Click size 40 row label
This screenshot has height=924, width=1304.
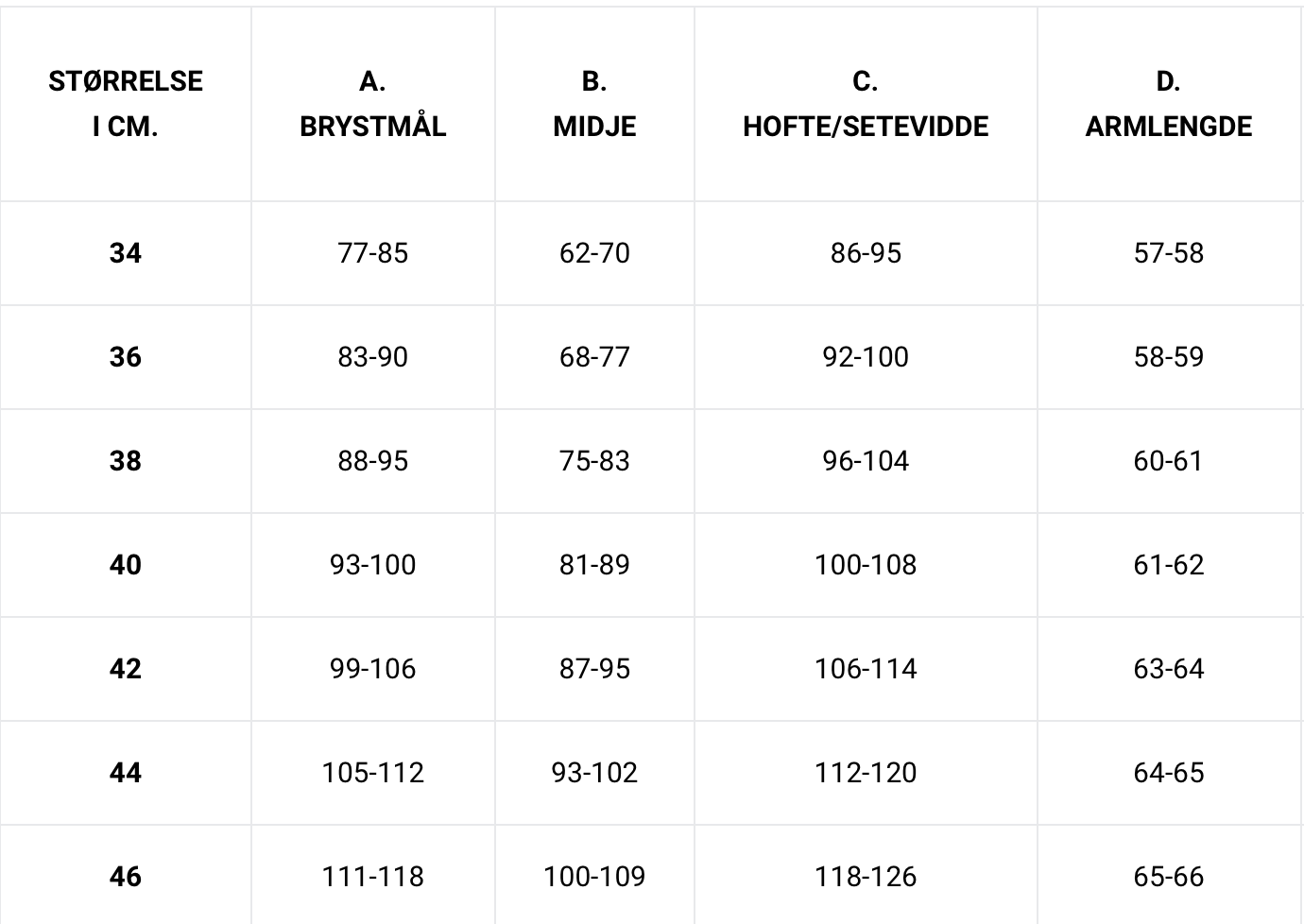126,565
